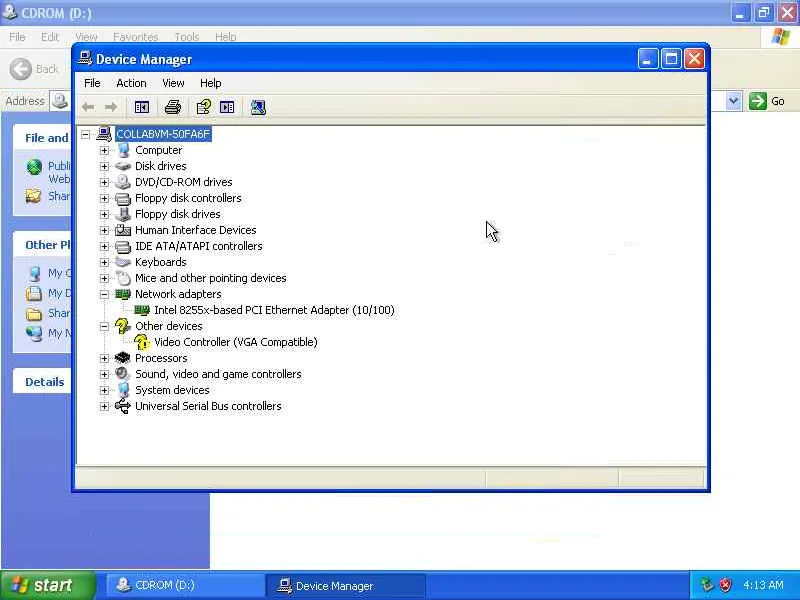
Task: Click the Video Controller warning icon
Action: point(142,342)
